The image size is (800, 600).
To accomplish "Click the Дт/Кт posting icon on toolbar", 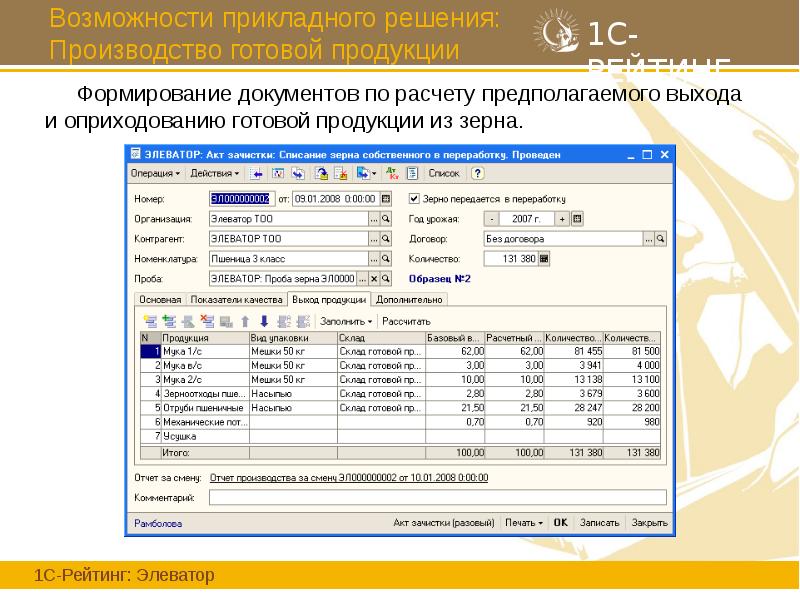I will (x=392, y=173).
